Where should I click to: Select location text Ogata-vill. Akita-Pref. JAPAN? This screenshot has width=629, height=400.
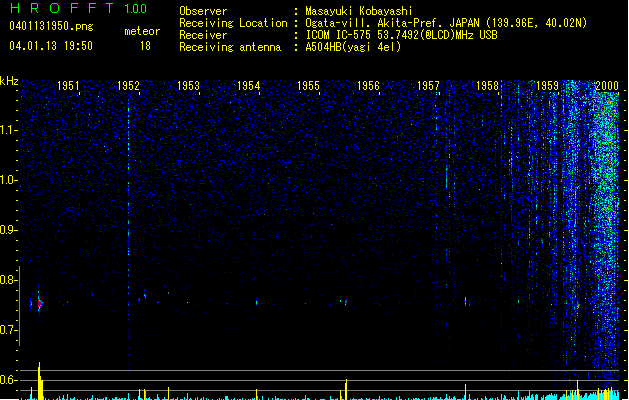[392, 23]
